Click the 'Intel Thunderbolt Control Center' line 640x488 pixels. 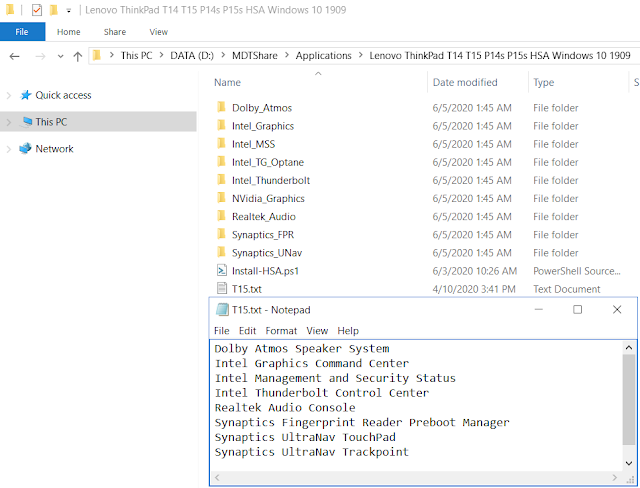[322, 393]
